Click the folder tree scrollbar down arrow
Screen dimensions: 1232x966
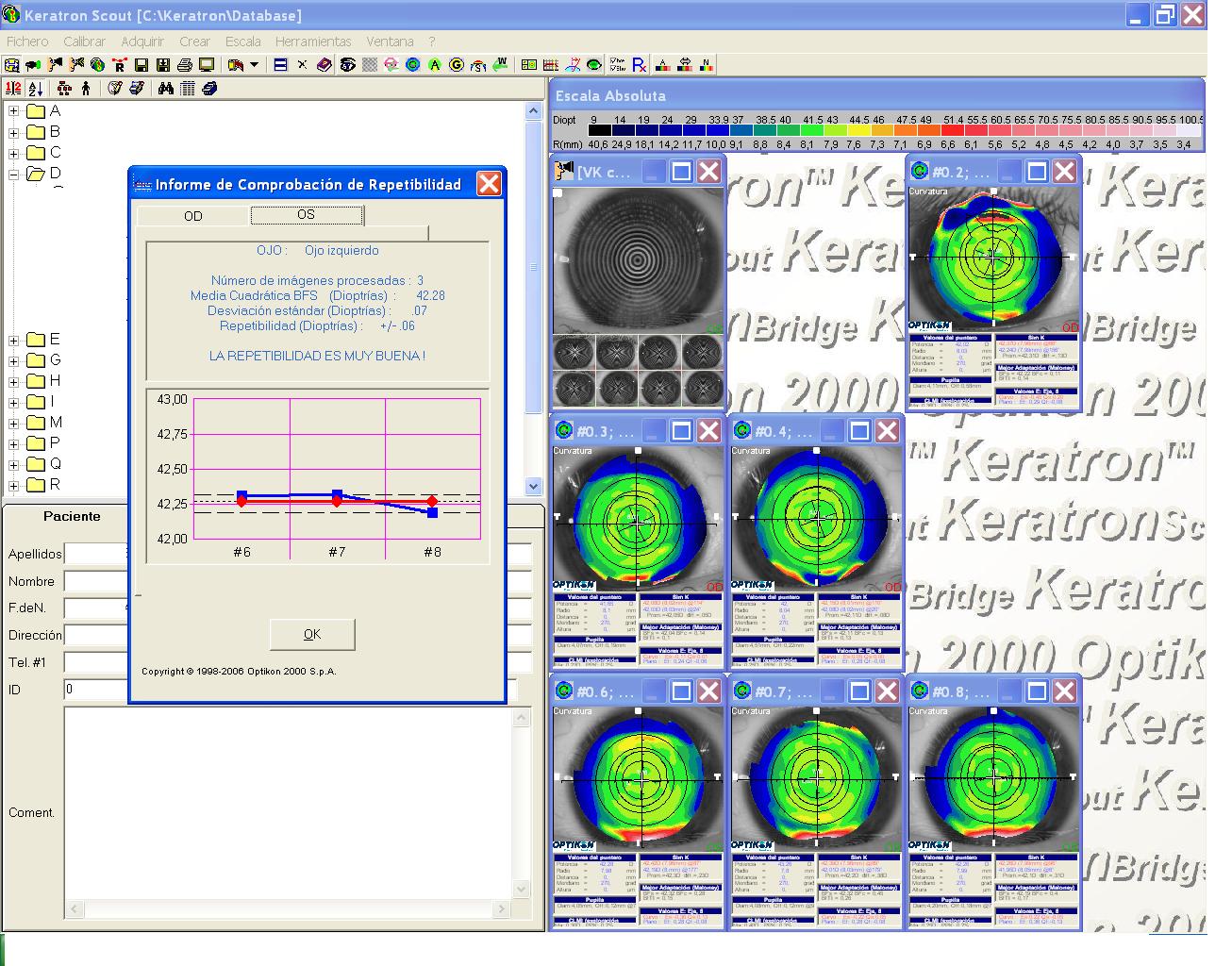coord(534,487)
